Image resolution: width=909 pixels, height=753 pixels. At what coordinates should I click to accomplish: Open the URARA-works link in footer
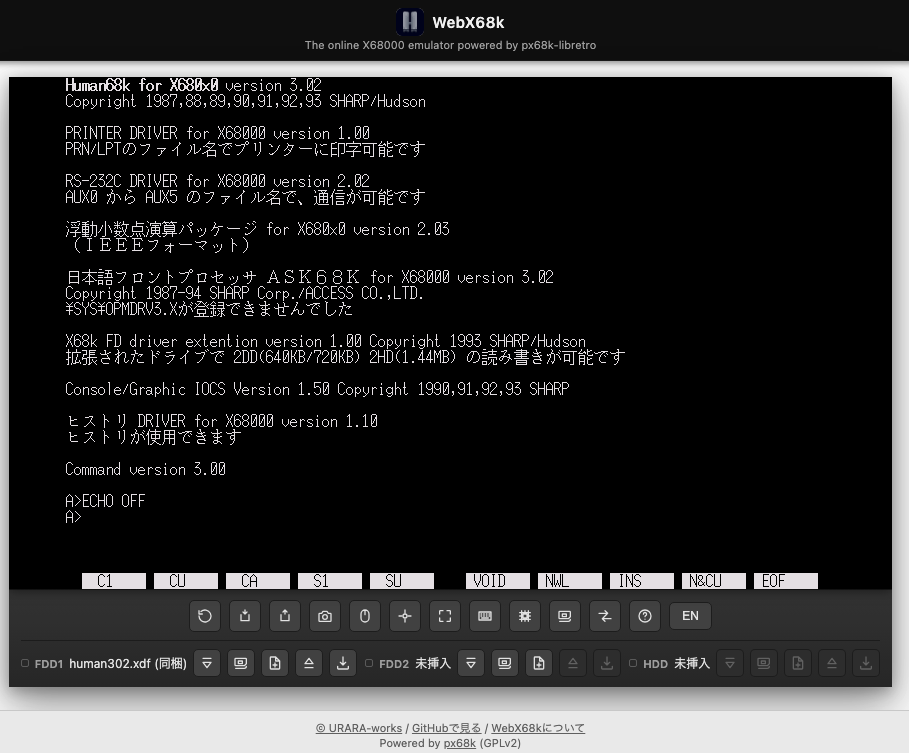click(x=359, y=728)
